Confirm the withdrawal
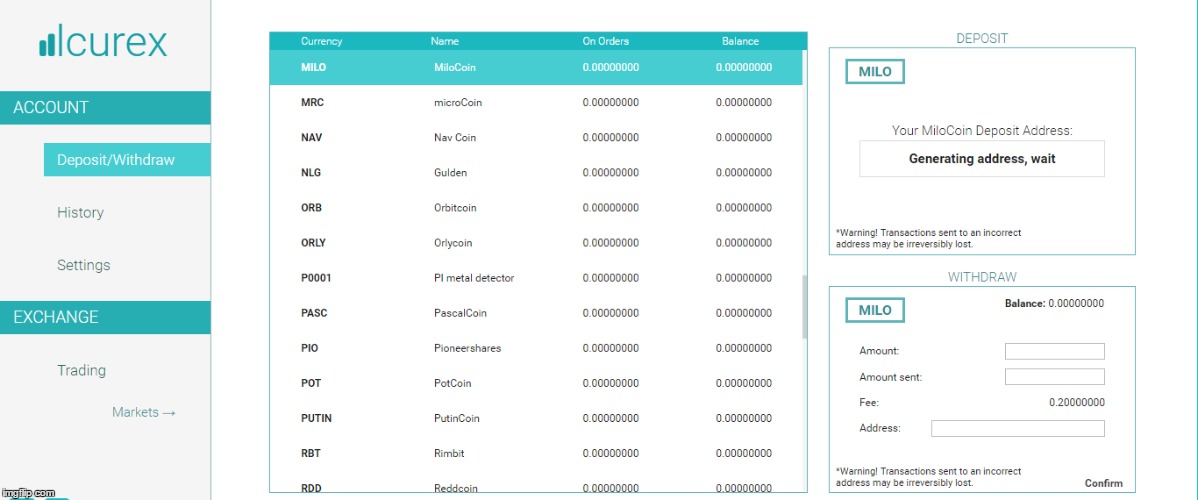The image size is (1198, 500). coord(1104,483)
